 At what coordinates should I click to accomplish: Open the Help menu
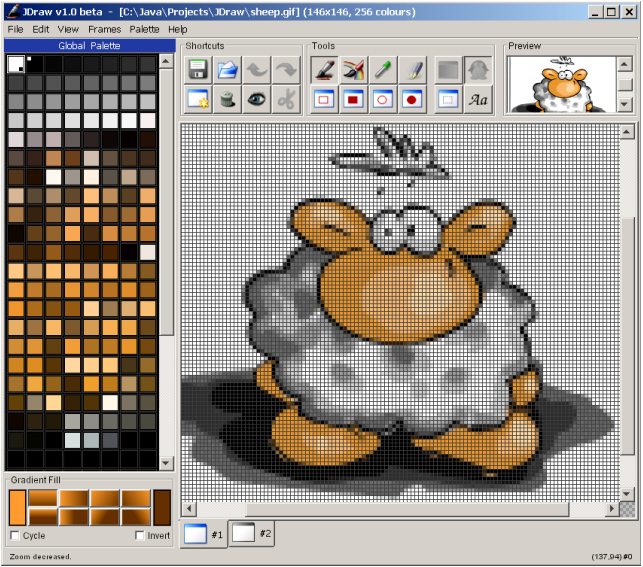pyautogui.click(x=178, y=30)
